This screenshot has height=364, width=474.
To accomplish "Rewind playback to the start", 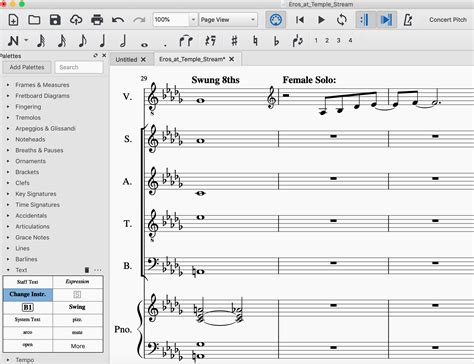I will coord(300,20).
